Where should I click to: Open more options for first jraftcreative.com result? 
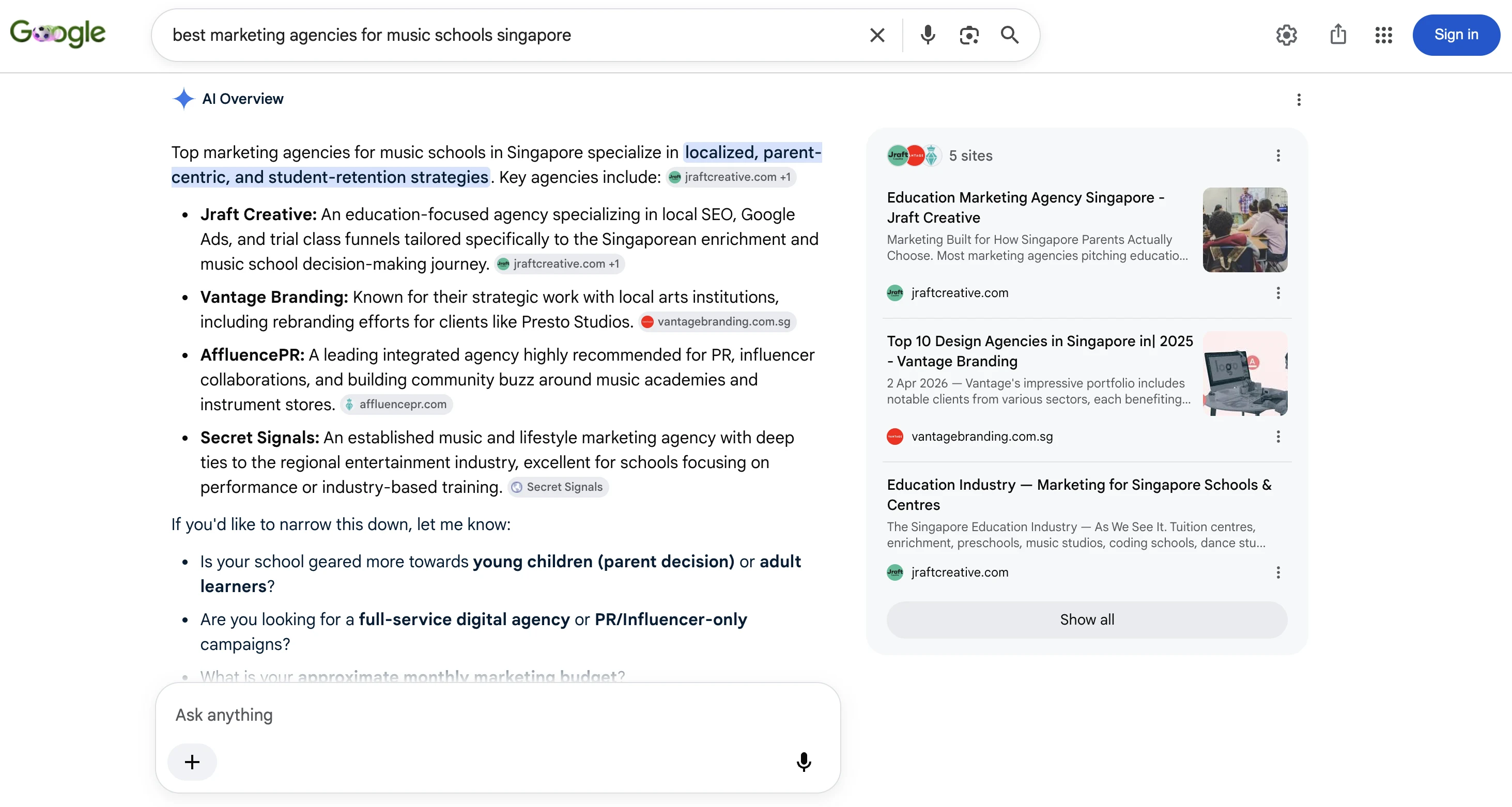pos(1278,292)
